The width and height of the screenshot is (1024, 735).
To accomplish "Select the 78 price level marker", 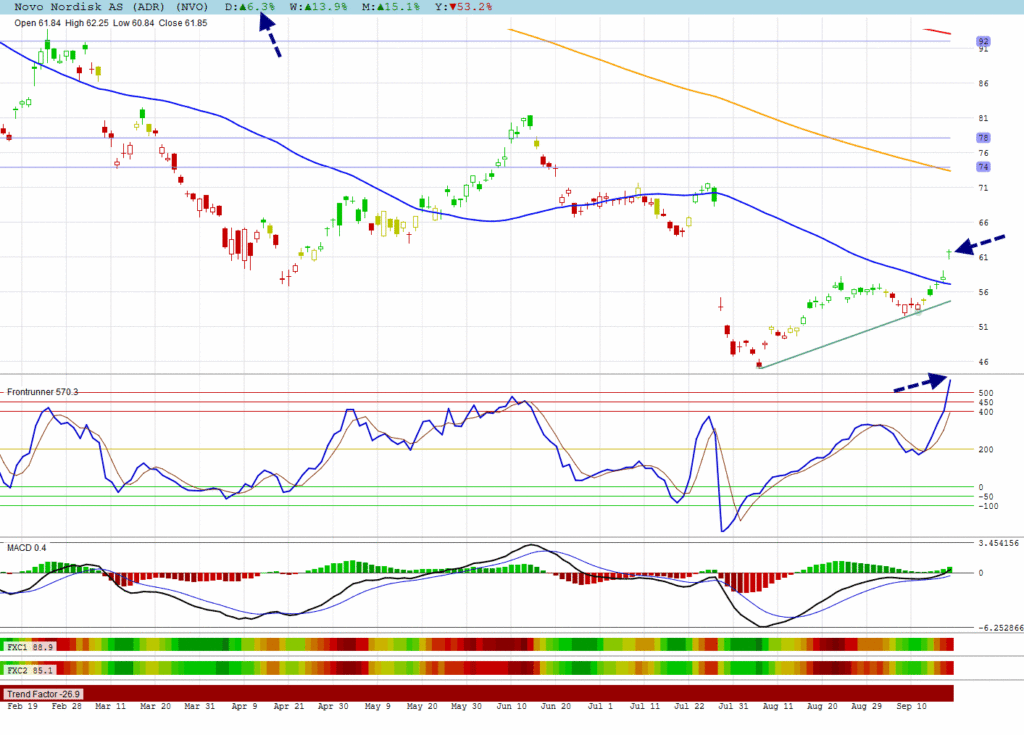I will pos(983,138).
